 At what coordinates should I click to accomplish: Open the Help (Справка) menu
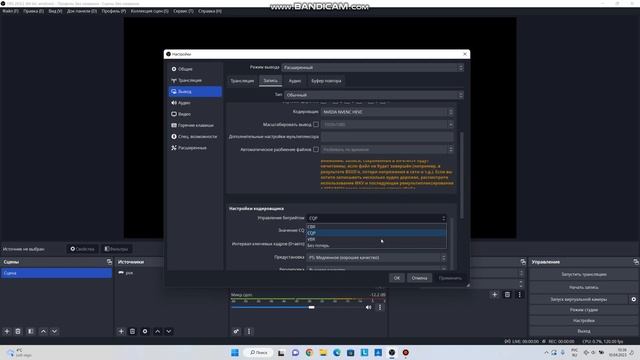[x=210, y=11]
